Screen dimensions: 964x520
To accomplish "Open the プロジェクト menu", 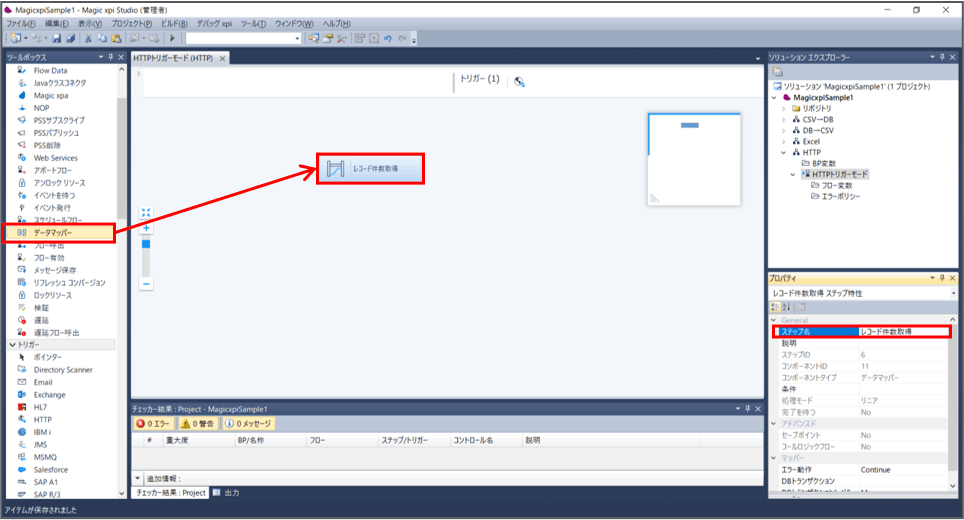I will [131, 23].
